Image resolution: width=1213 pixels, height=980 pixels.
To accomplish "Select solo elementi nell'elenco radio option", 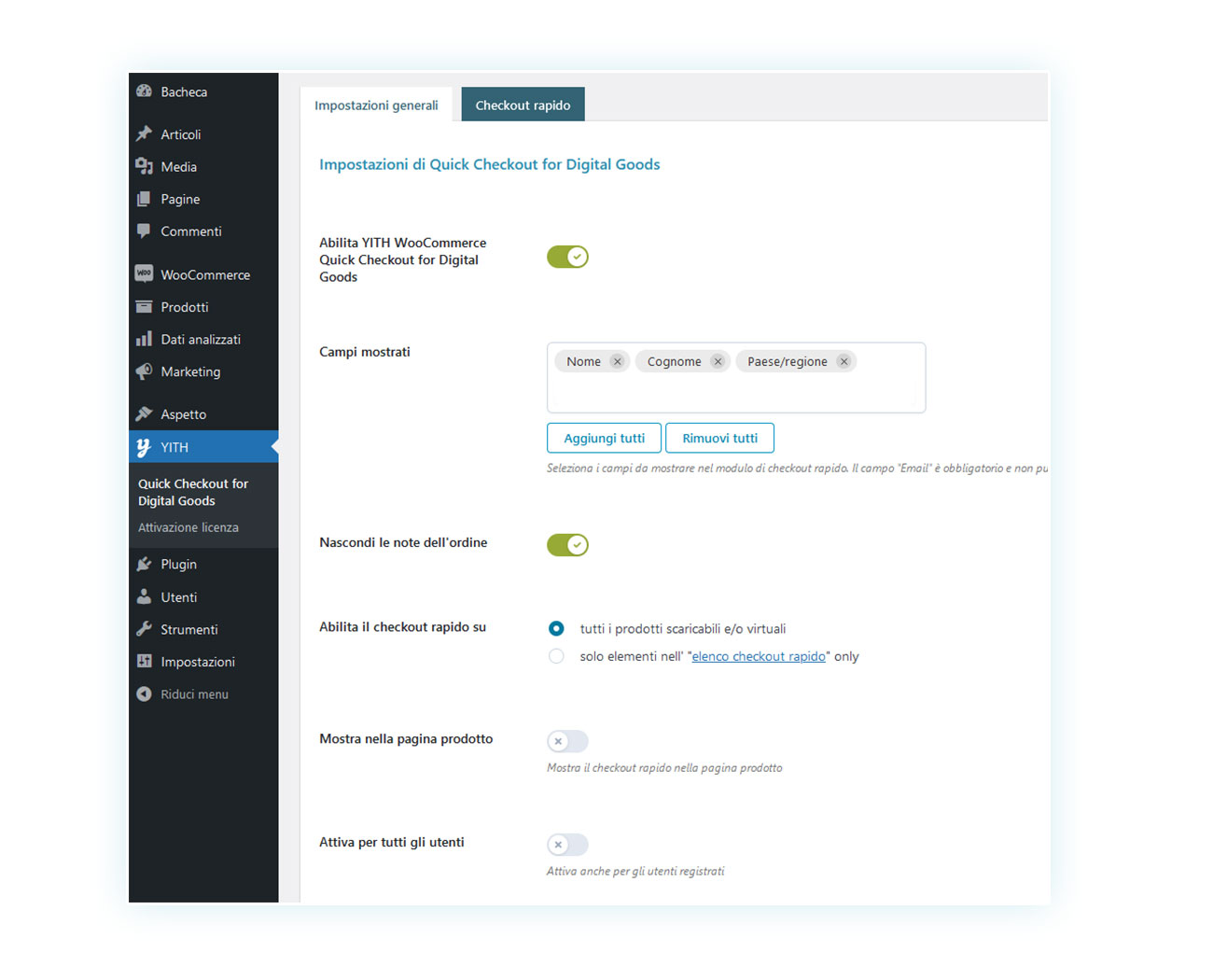I will tap(556, 656).
